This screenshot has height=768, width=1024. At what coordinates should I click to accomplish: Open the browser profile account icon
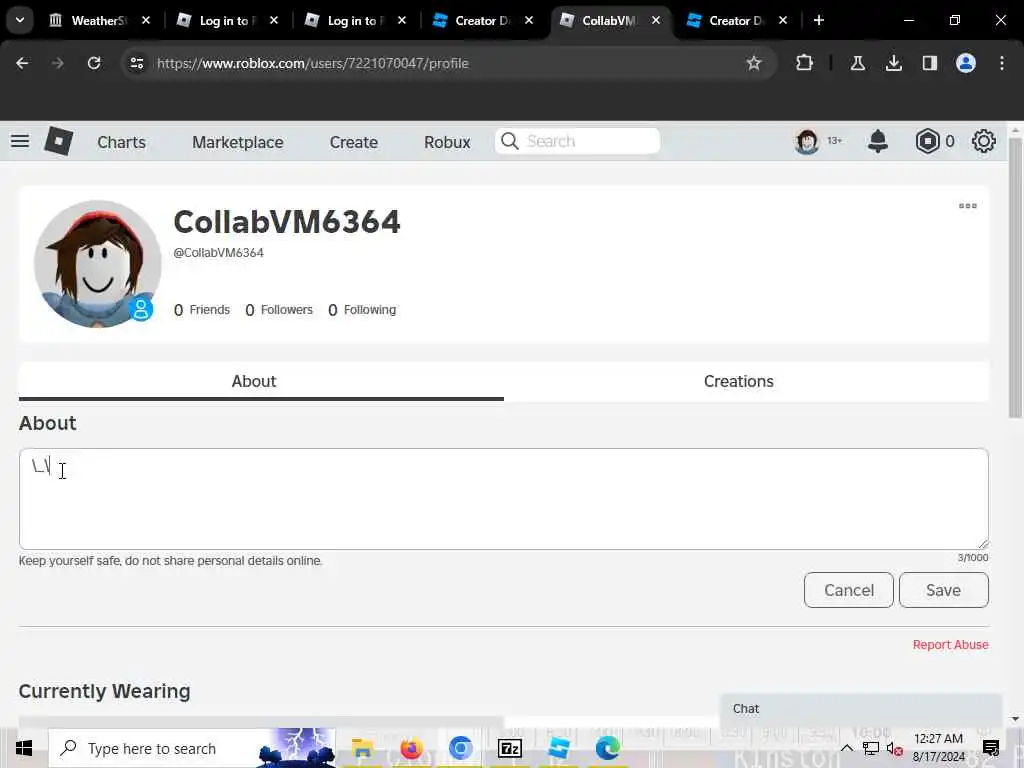click(965, 63)
